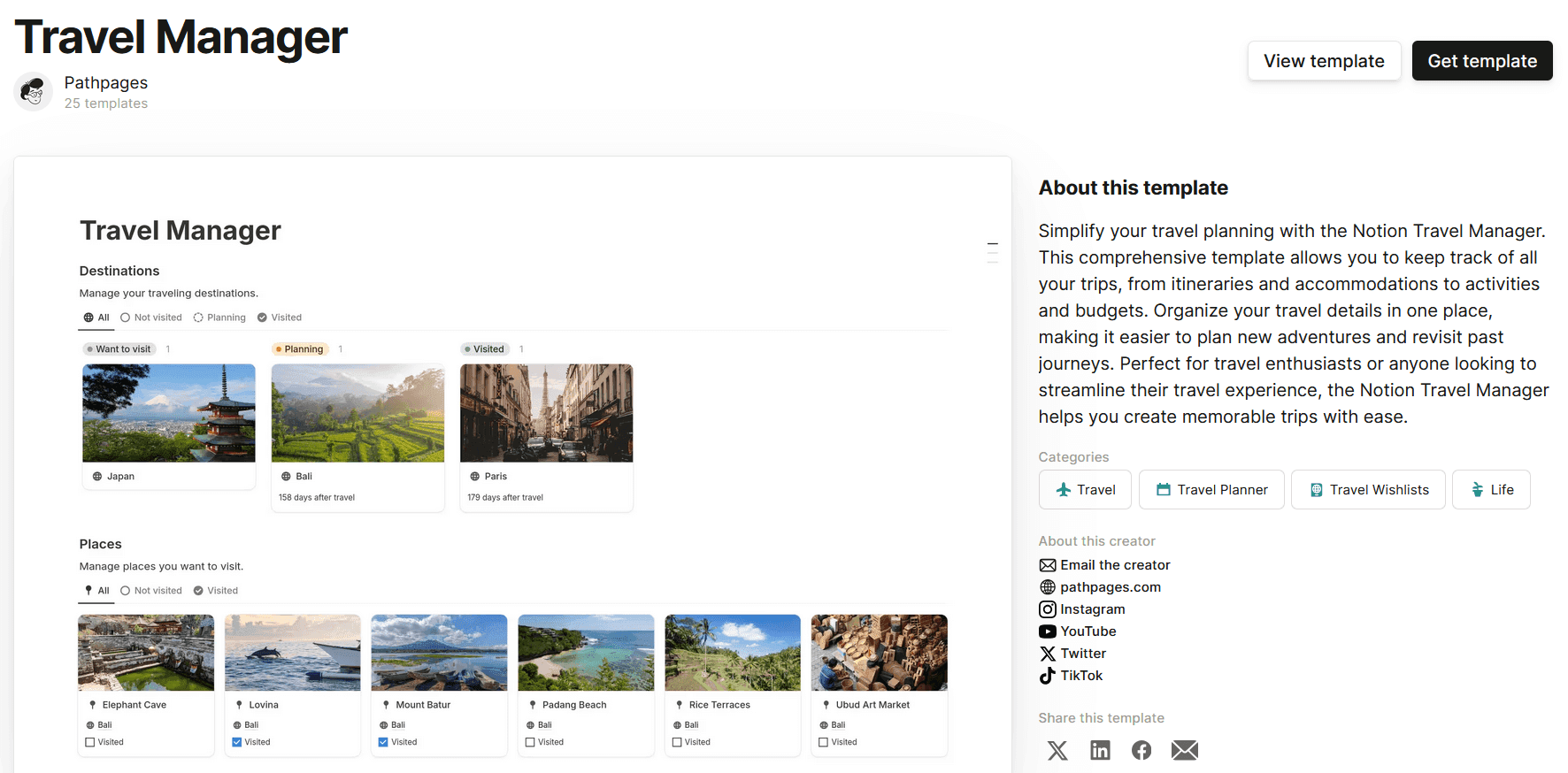
Task: Share template on Facebook icon
Action: (x=1141, y=751)
